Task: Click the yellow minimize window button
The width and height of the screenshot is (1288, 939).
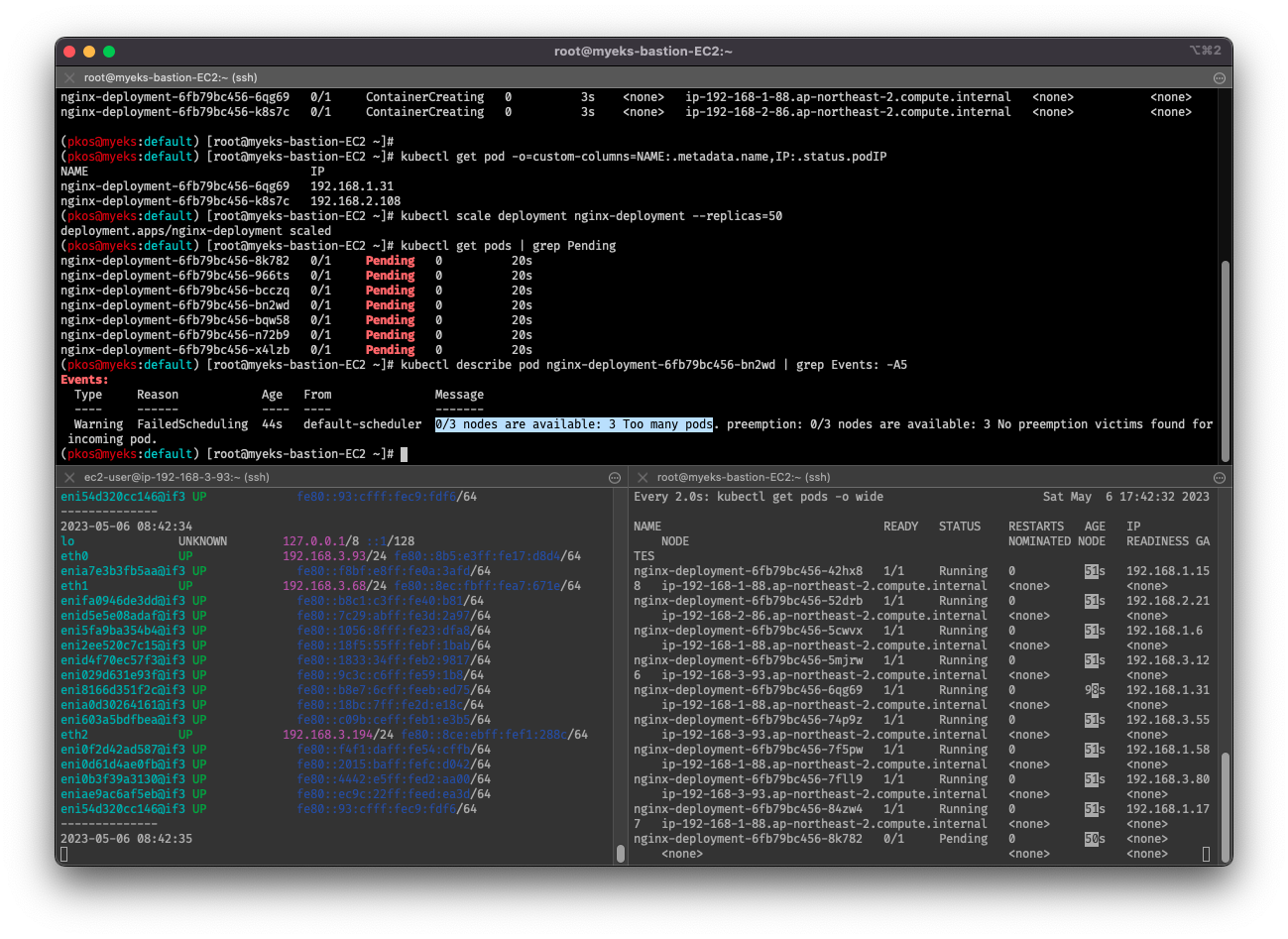Action: pyautogui.click(x=89, y=52)
